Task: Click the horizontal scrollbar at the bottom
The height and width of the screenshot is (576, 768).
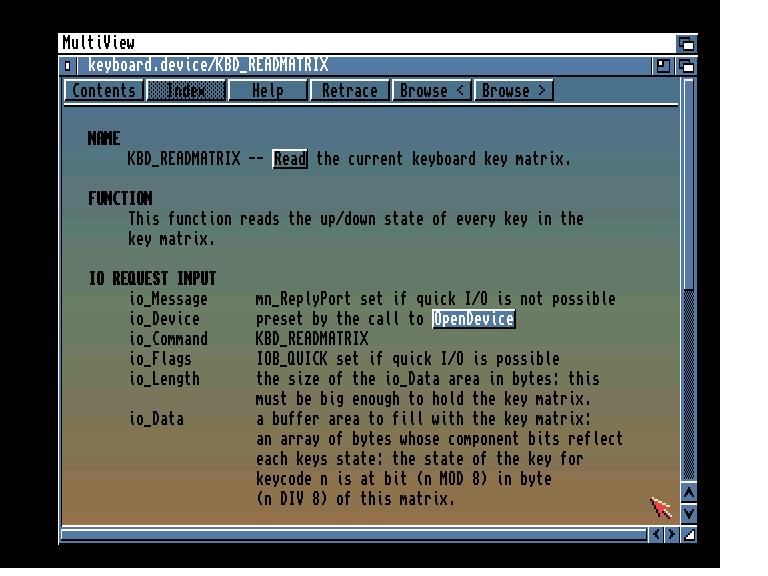Action: (350, 536)
